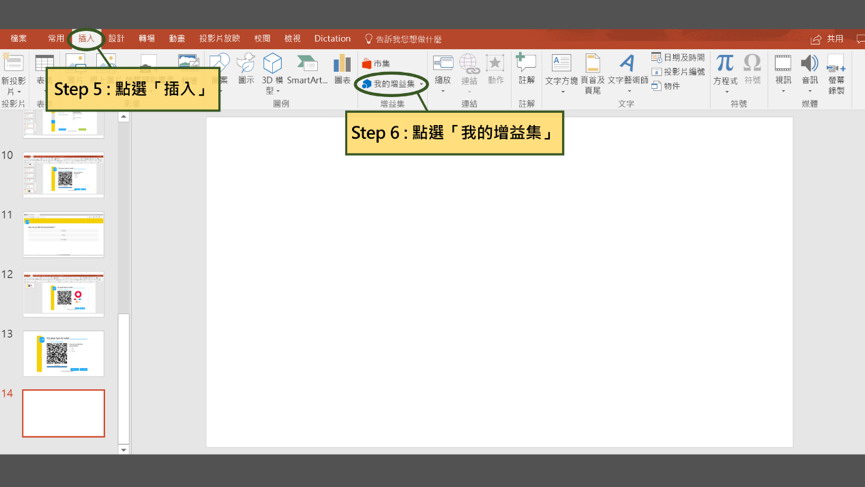The width and height of the screenshot is (865, 487).
Task: Expand the 3D 模型 dropdown arrow
Action: coord(278,91)
